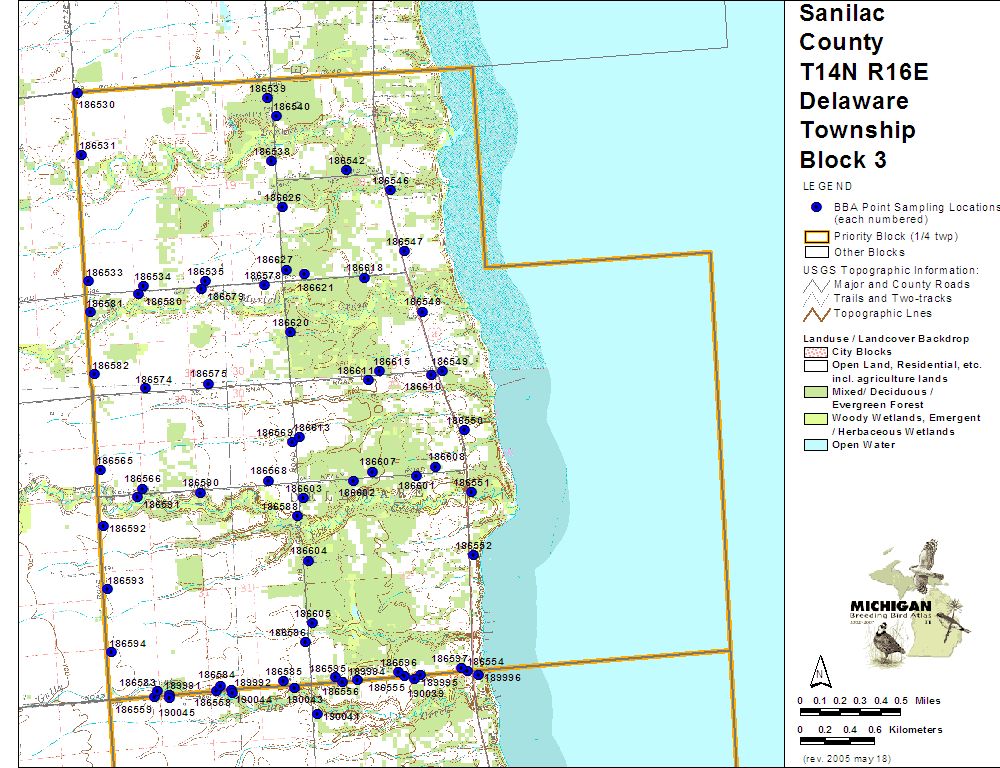Image resolution: width=1000 pixels, height=768 pixels.
Task: Click sampling point 186604
Action: click(308, 561)
